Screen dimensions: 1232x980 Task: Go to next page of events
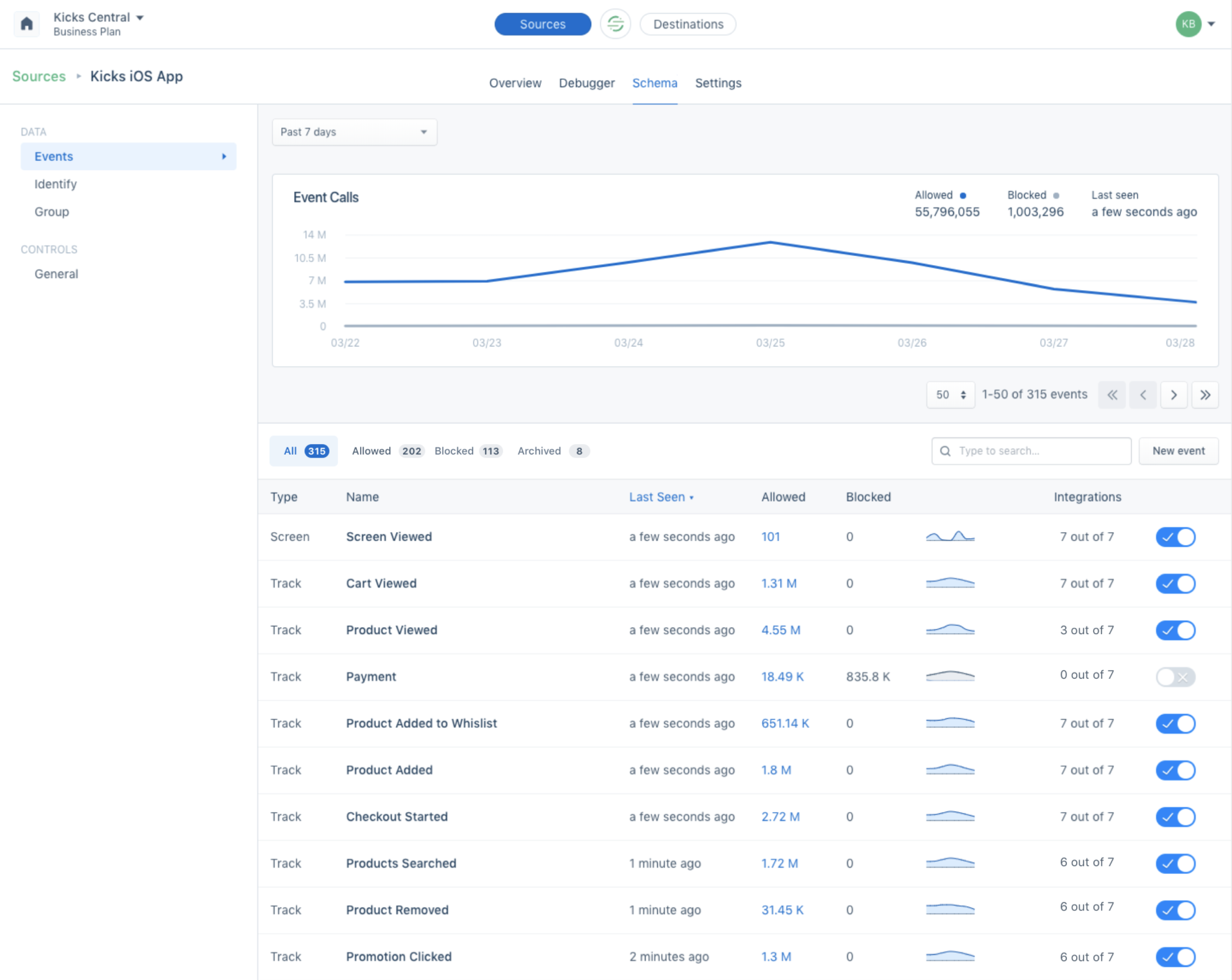point(1174,395)
